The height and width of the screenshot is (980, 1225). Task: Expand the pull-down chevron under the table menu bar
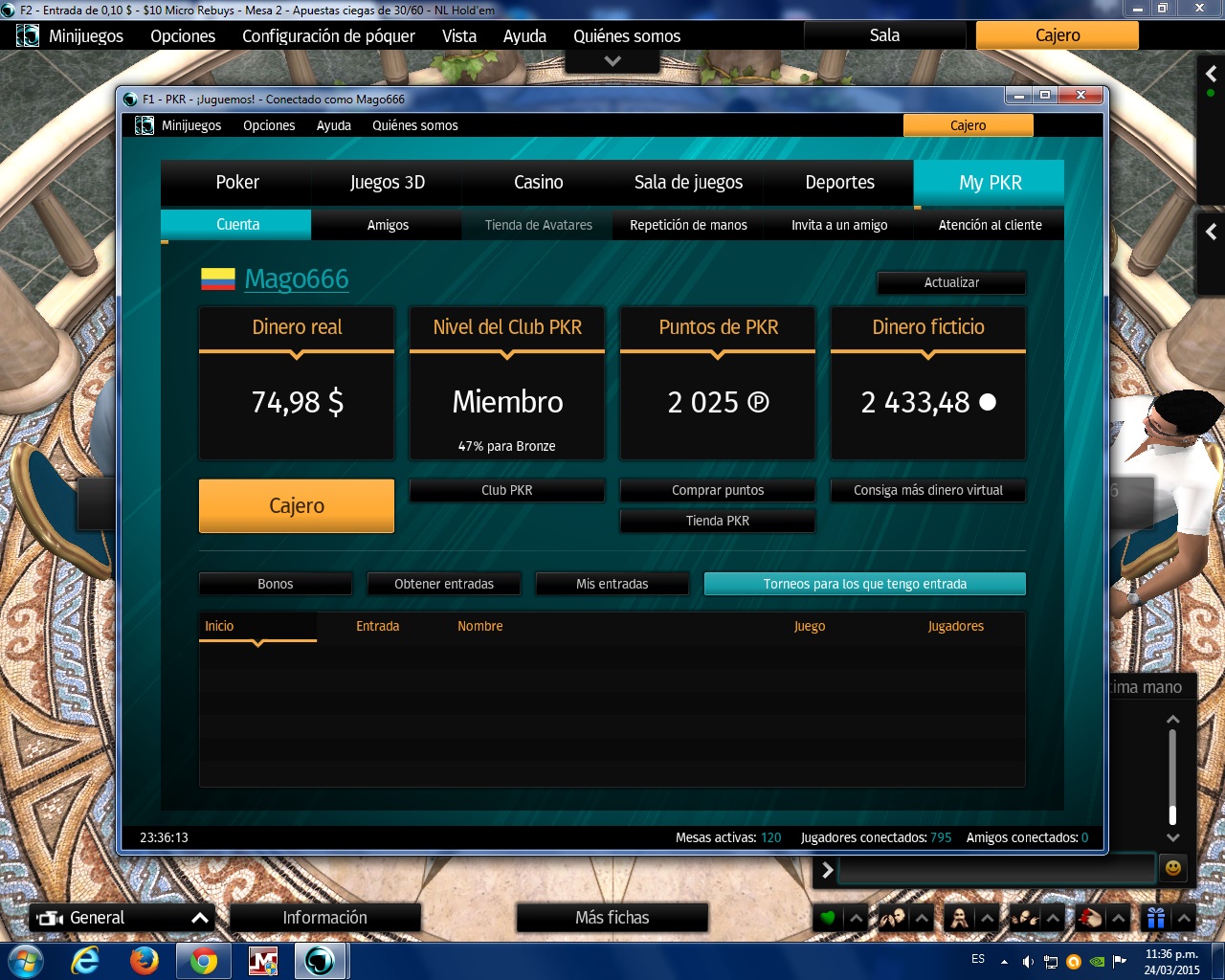[612, 61]
